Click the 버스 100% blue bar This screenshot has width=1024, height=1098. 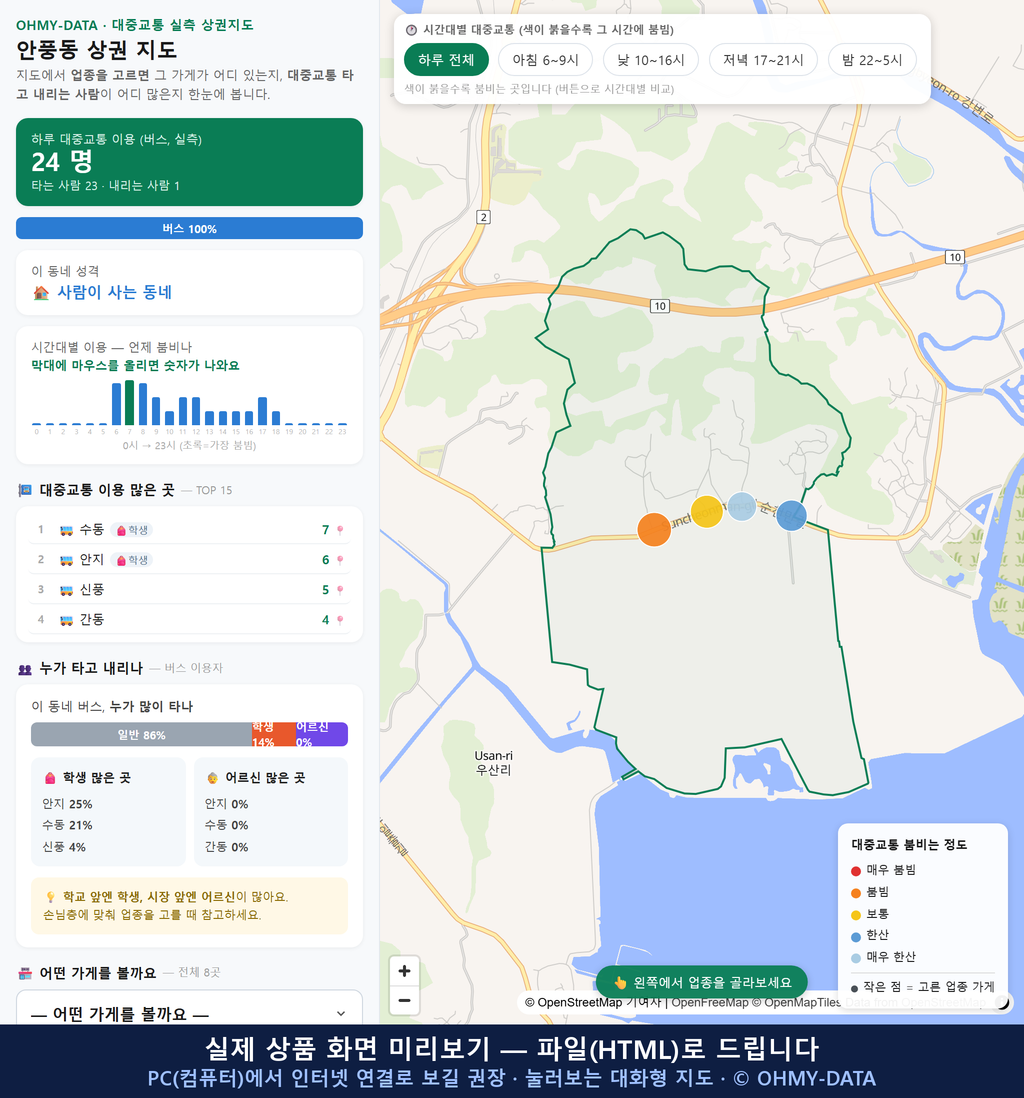[189, 228]
